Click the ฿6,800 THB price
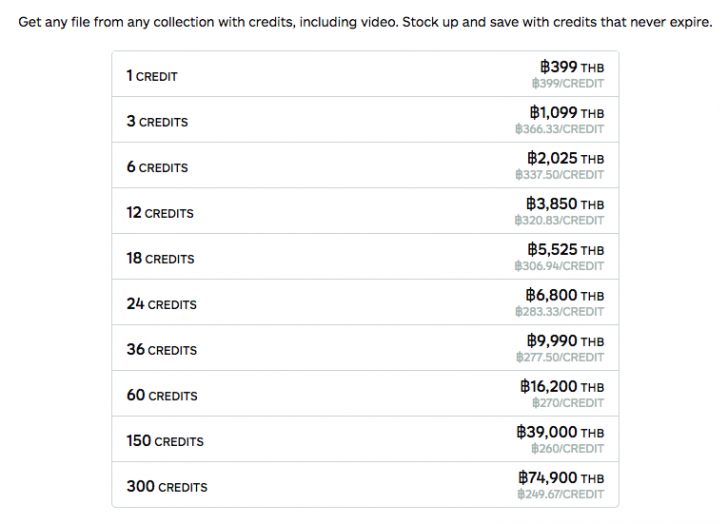This screenshot has width=728, height=524. click(x=565, y=295)
